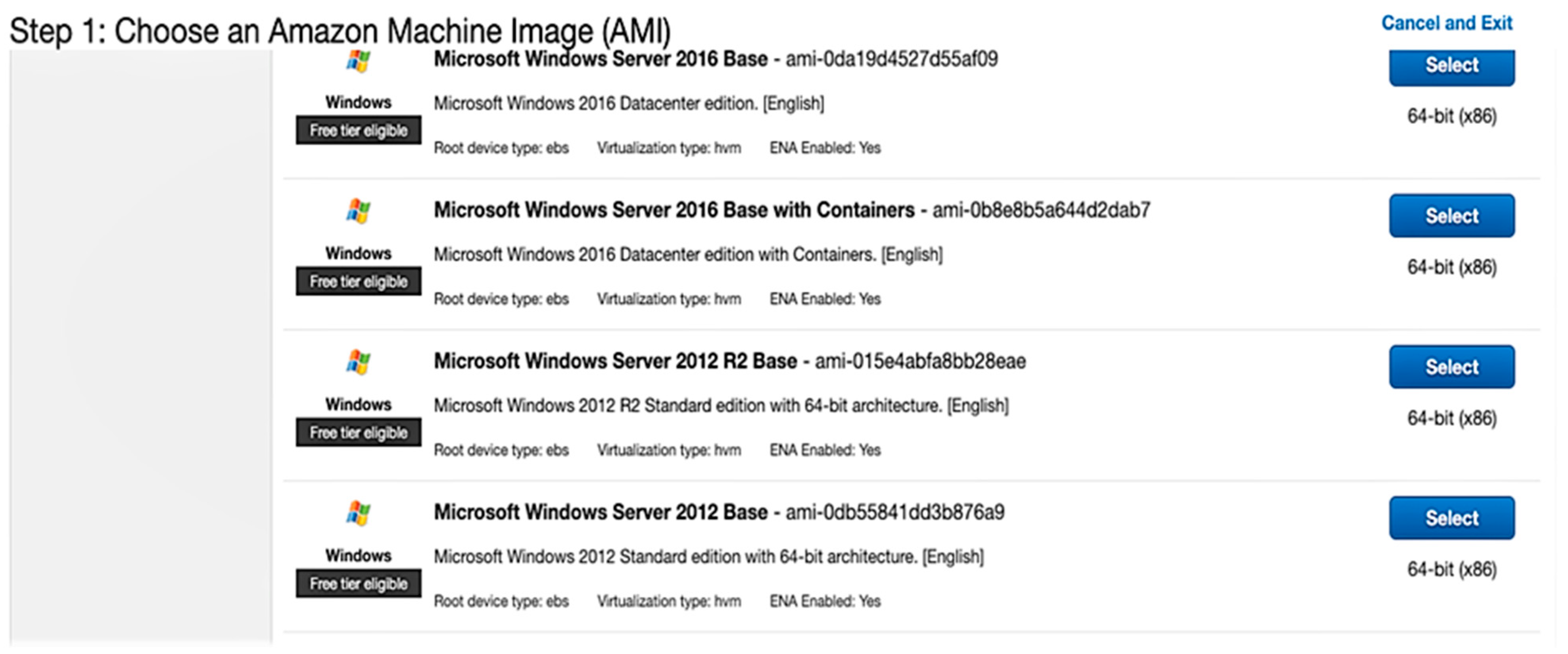Select Windows Server 2016 Base with Containers AMI
Image resolution: width=1568 pixels, height=654 pixels.
(1451, 215)
